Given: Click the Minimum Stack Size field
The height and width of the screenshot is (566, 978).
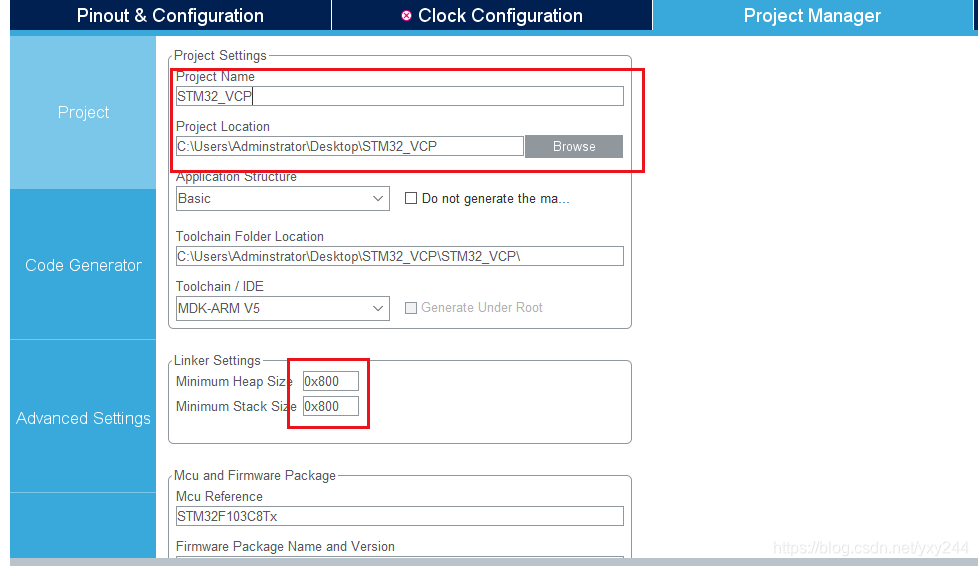Looking at the screenshot, I should point(331,406).
